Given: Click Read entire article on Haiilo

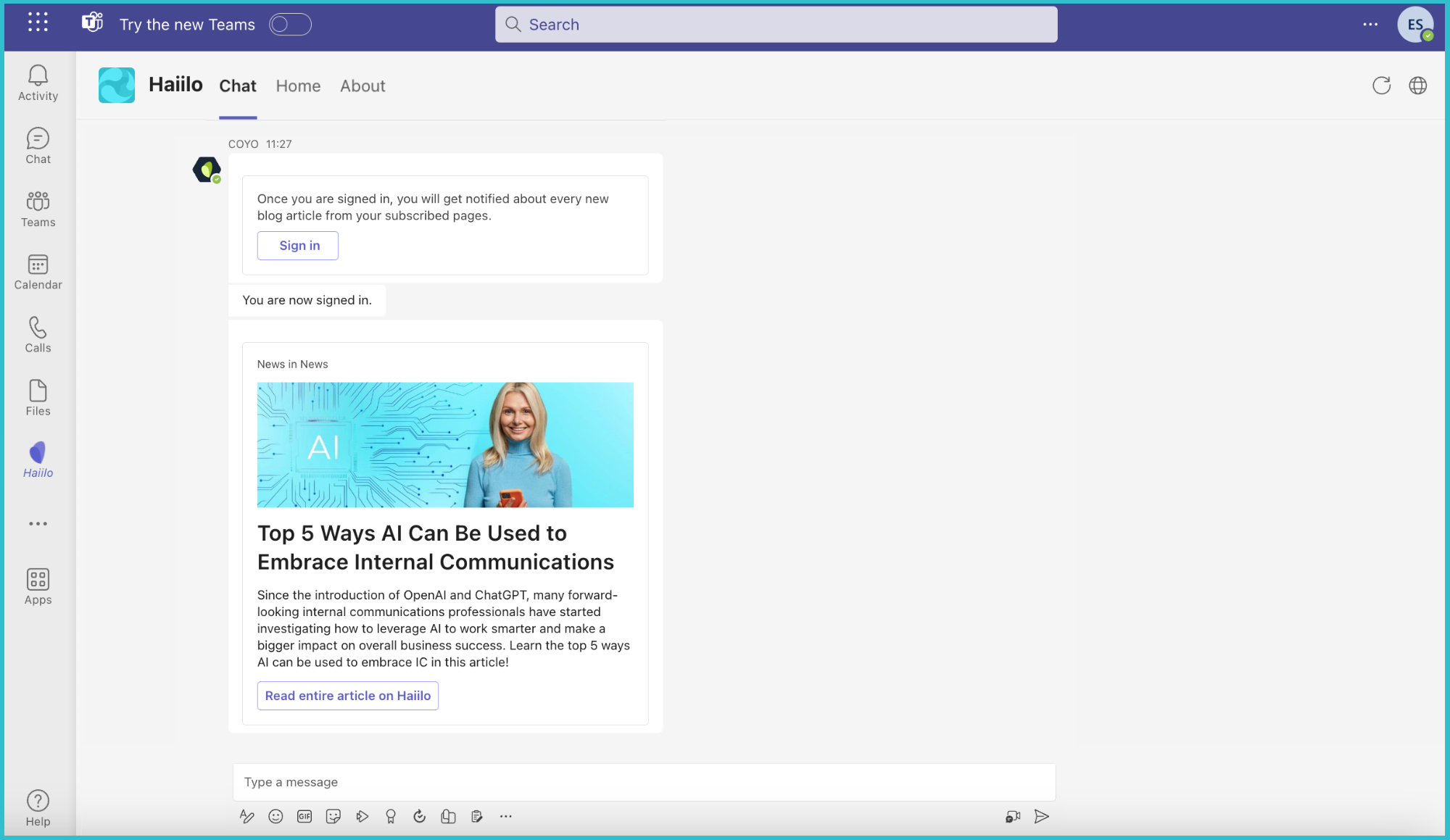Looking at the screenshot, I should point(347,695).
